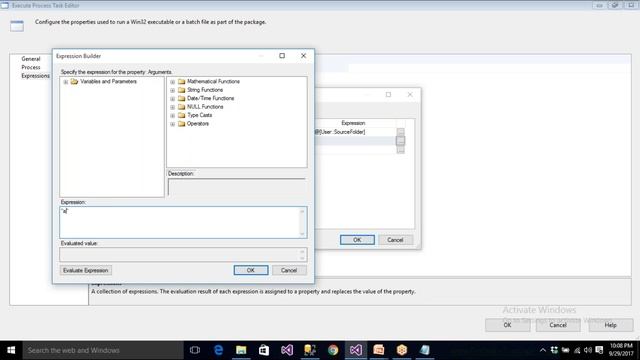640x360 pixels.
Task: Click OK in the Property Expressions Editor
Action: pos(357,240)
